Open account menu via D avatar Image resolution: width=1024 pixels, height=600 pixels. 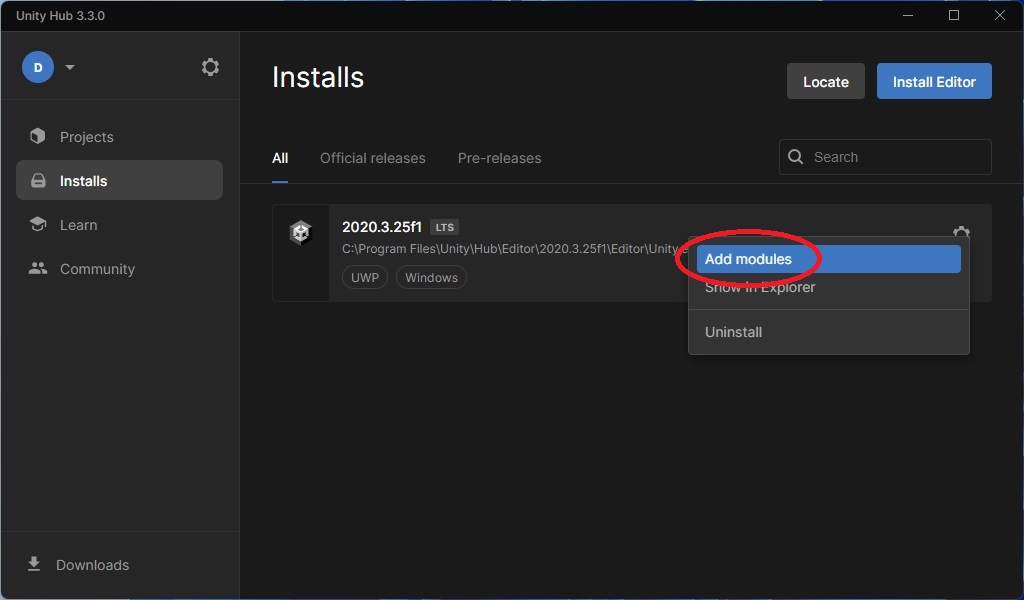[38, 67]
